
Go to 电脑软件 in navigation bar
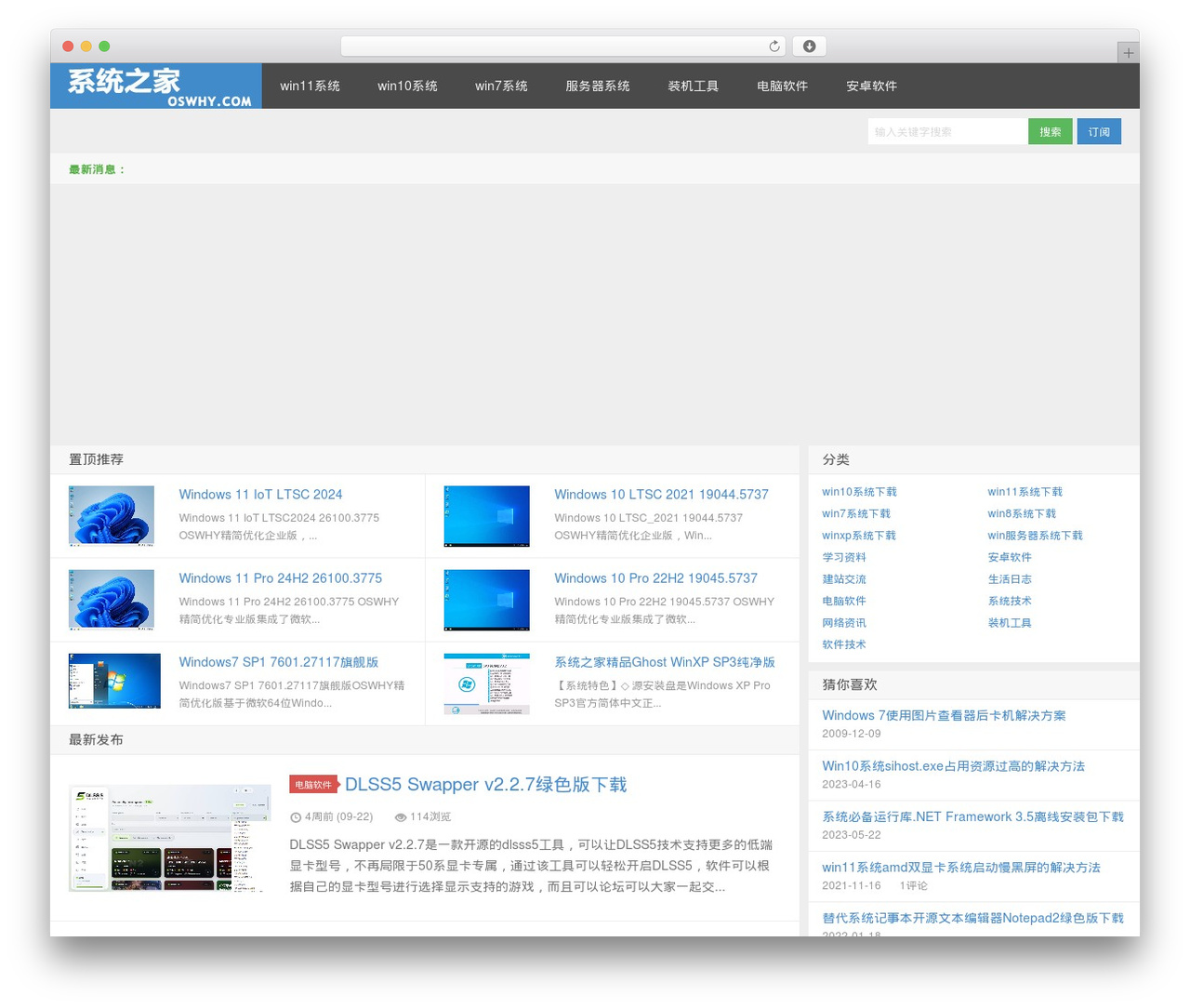pos(782,86)
